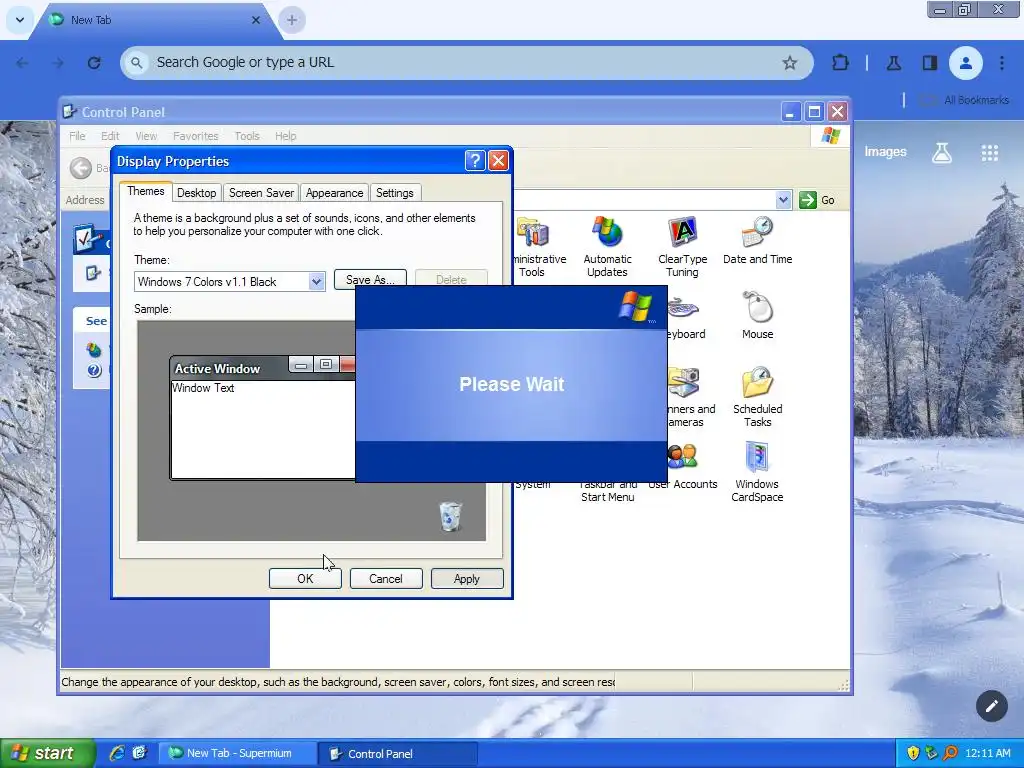Click the customize page pencil icon
Screen dimensions: 1024x768
991,705
